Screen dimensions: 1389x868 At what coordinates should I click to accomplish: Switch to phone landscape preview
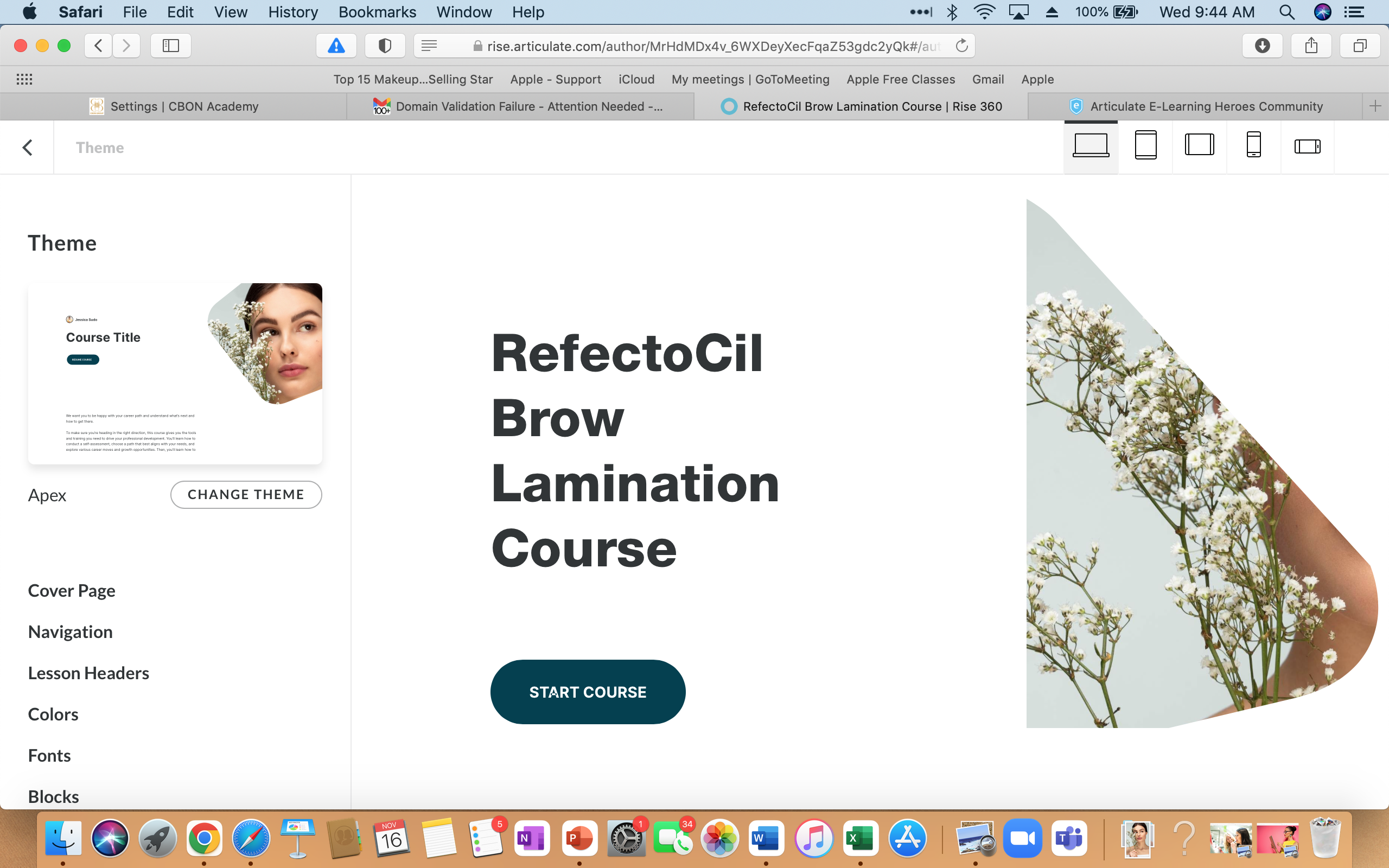(x=1308, y=146)
